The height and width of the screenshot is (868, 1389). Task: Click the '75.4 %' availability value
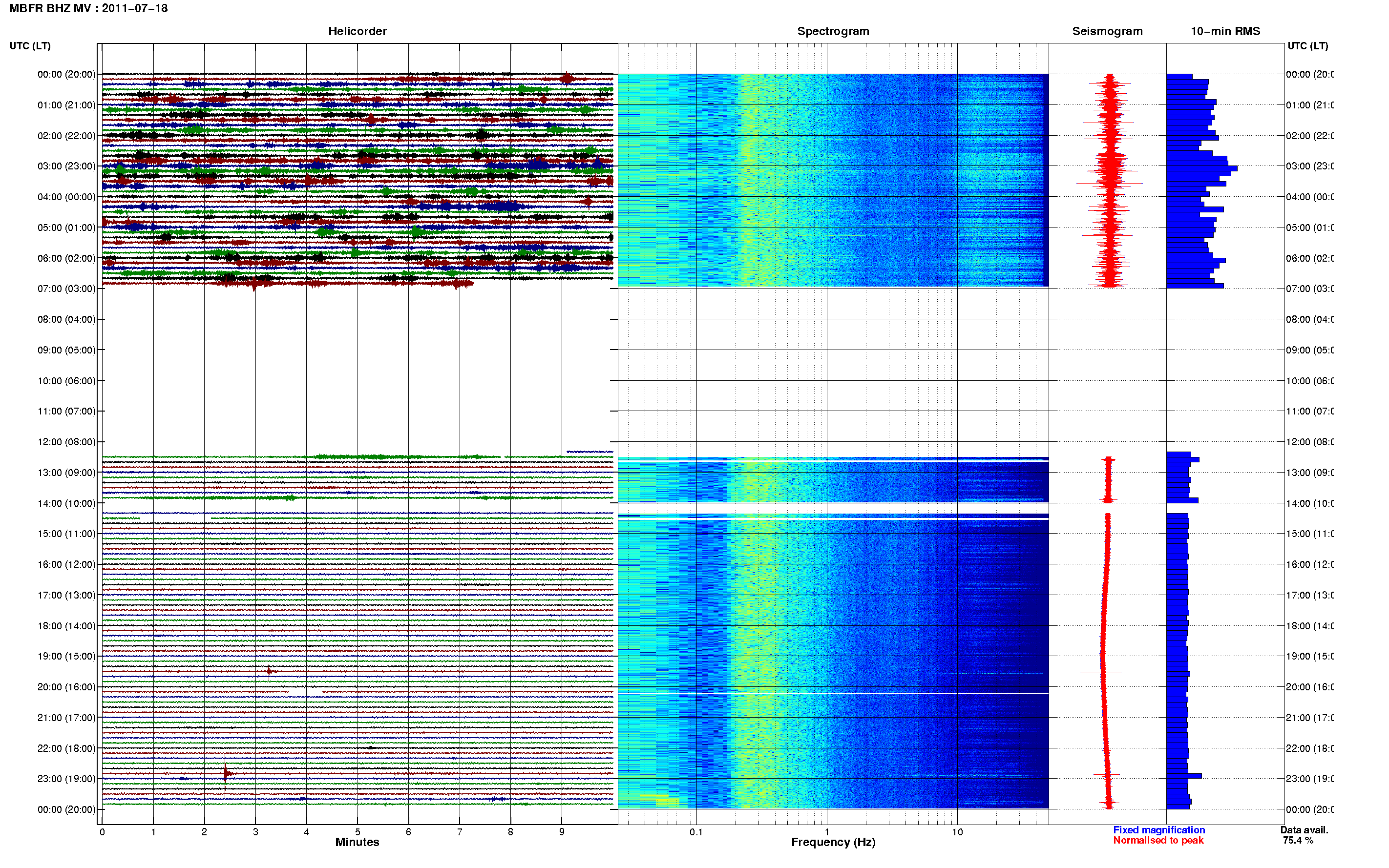point(1298,841)
